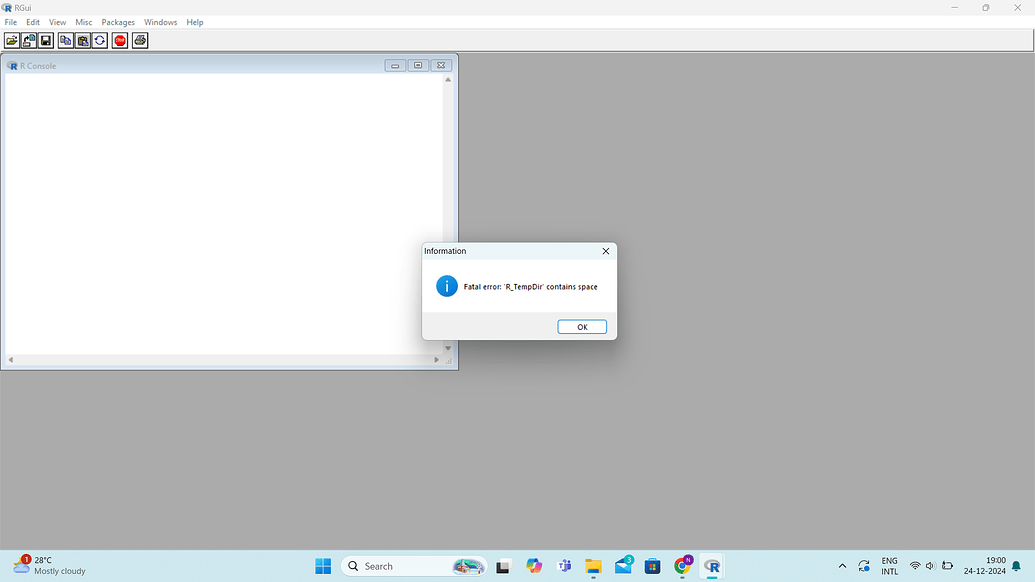Open the Edit menu
This screenshot has height=582, width=1035.
point(33,22)
